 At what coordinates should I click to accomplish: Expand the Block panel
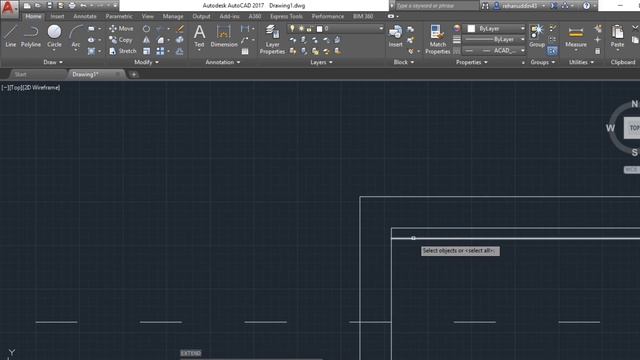point(404,62)
